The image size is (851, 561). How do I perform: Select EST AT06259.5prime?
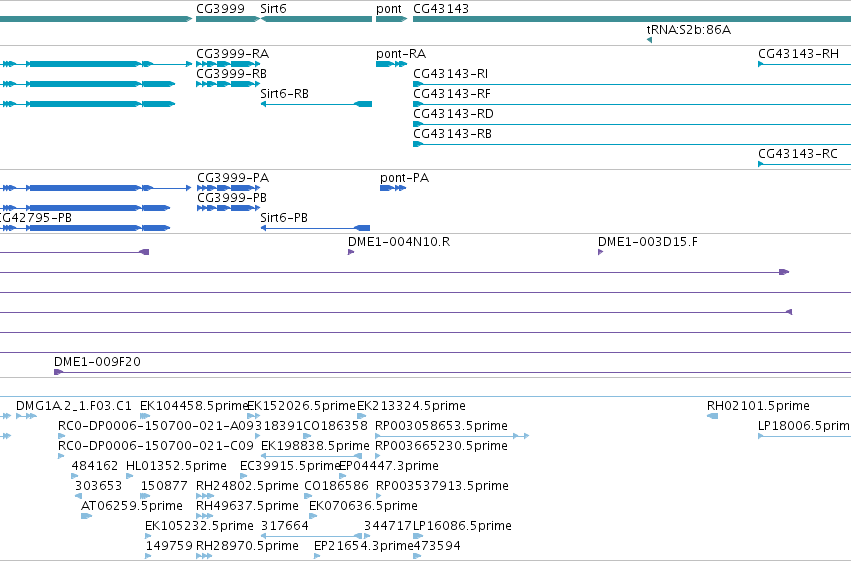click(x=132, y=506)
